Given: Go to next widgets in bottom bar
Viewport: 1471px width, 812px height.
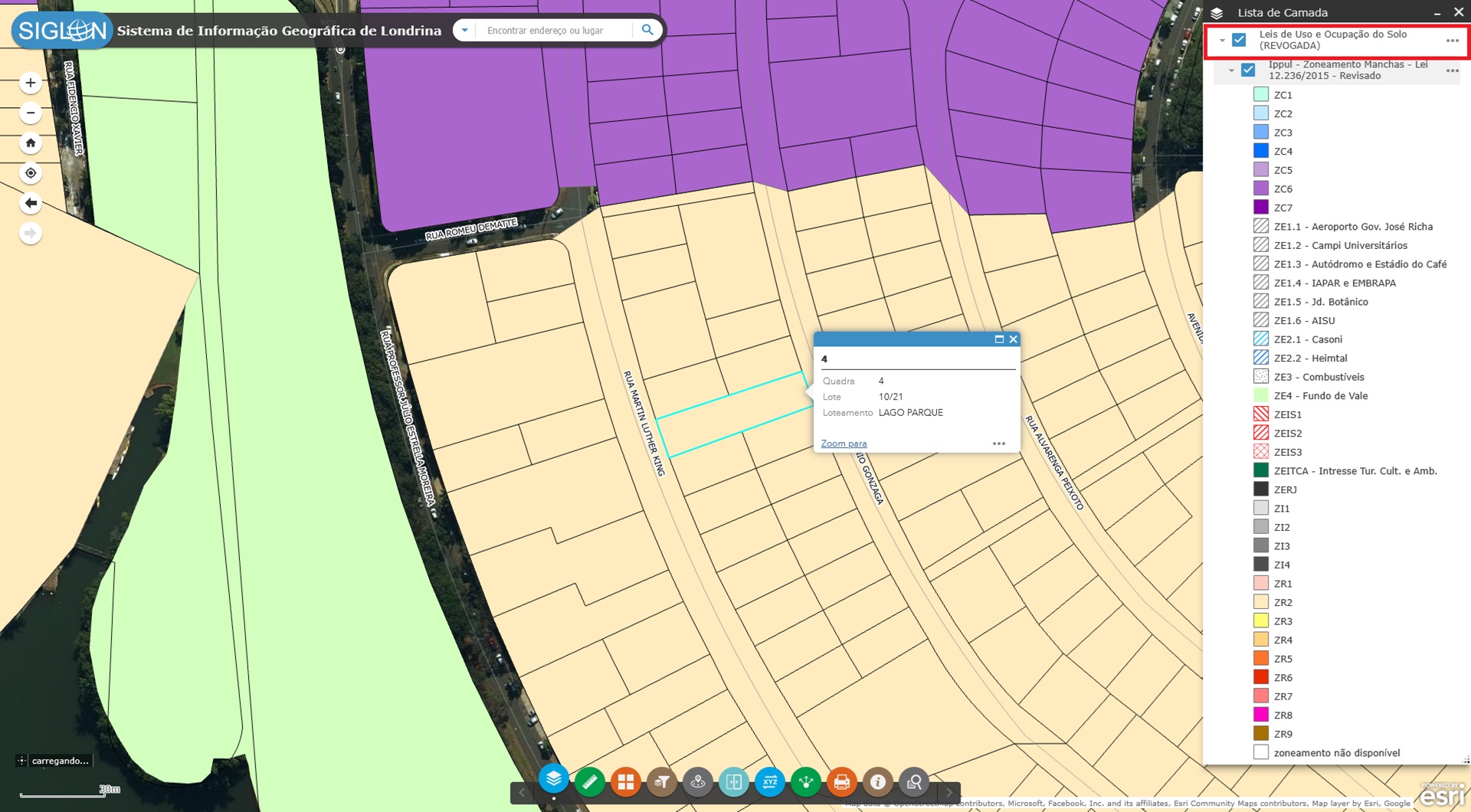Looking at the screenshot, I should coord(949,792).
